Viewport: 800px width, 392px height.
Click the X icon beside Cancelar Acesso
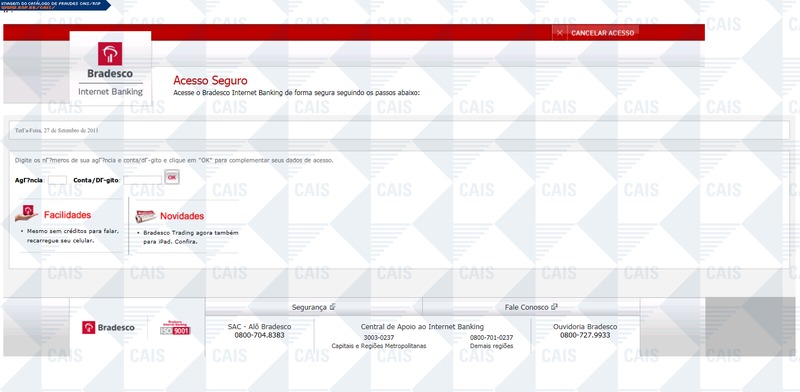(560, 33)
